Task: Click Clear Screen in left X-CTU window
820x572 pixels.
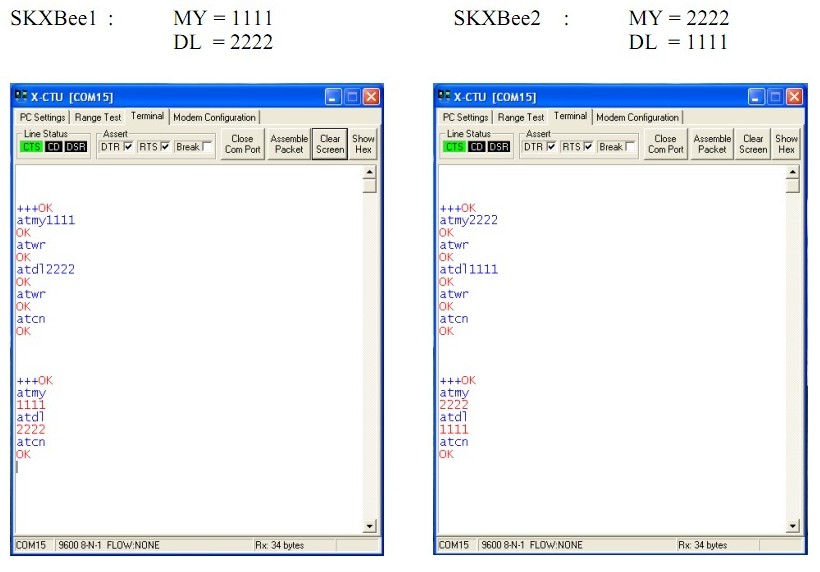Action: tap(330, 144)
